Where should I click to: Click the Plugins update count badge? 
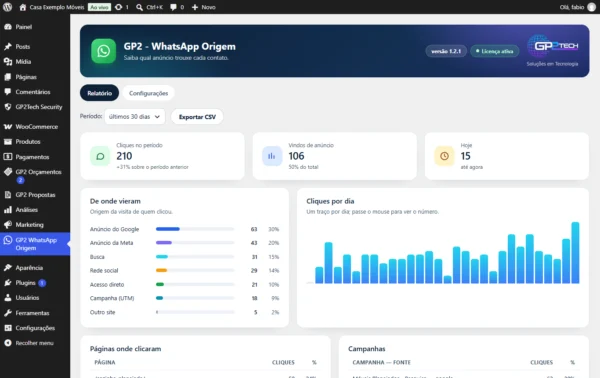point(42,283)
